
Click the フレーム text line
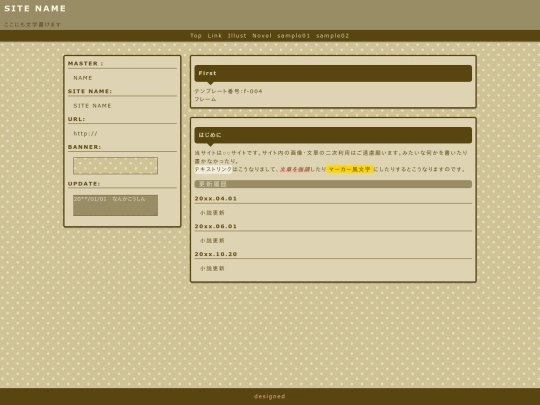point(205,99)
